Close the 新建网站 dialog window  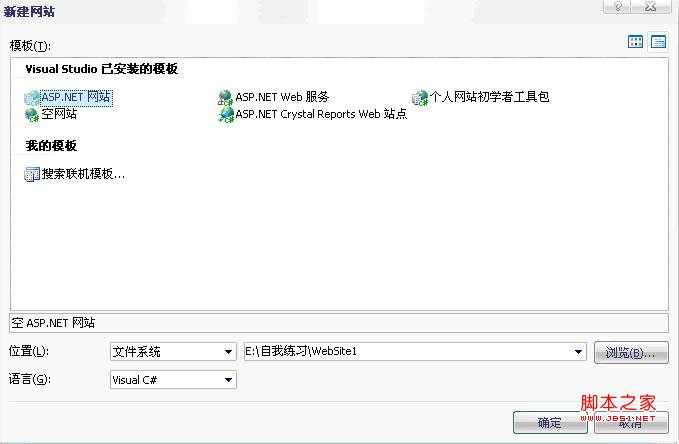(x=650, y=6)
